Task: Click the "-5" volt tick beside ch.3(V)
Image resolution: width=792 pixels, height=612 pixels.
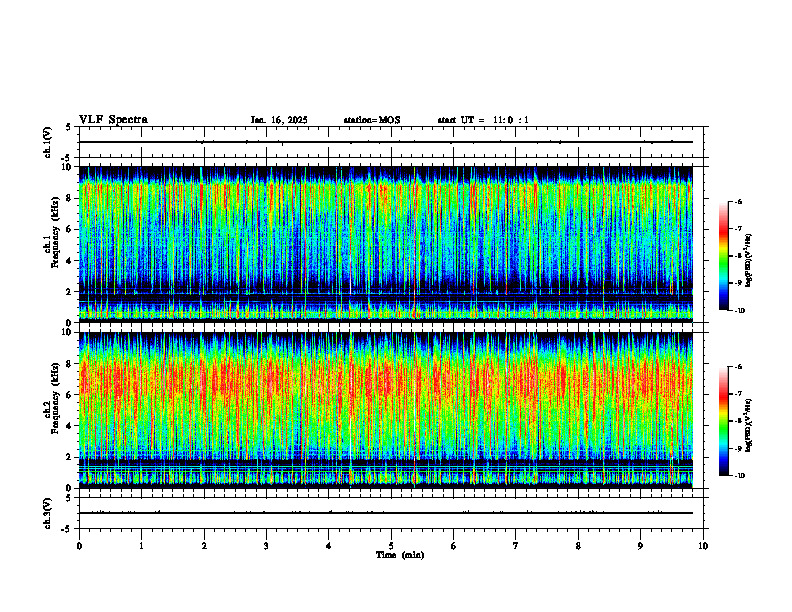Action: tap(68, 529)
